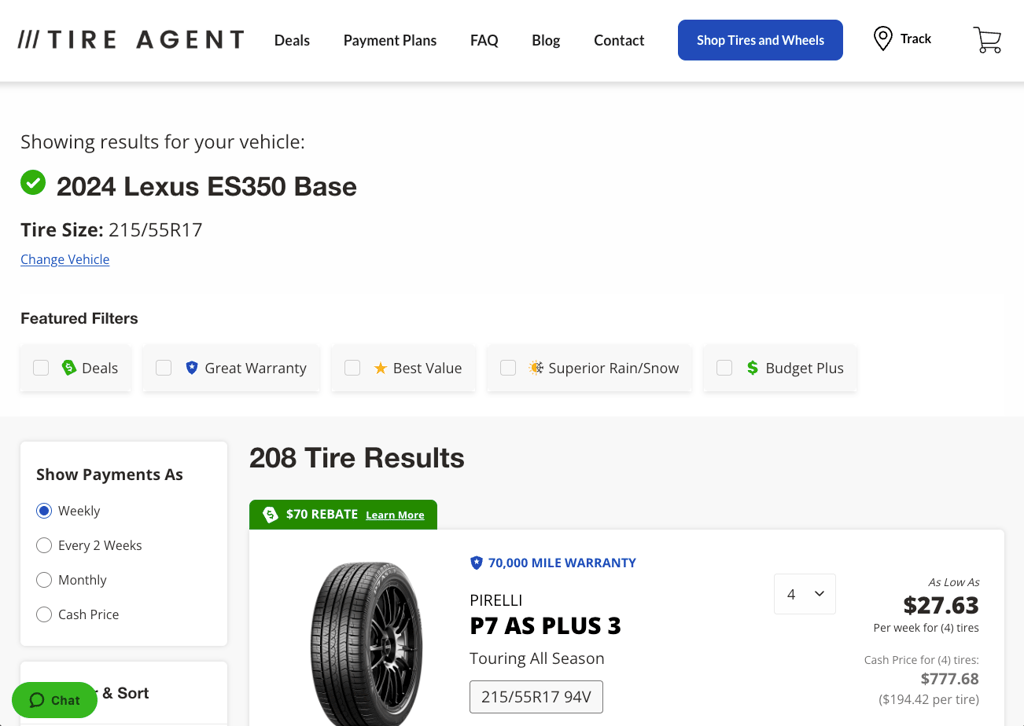Enable the Great Warranty filter checkbox
The image size is (1024, 726).
[164, 368]
